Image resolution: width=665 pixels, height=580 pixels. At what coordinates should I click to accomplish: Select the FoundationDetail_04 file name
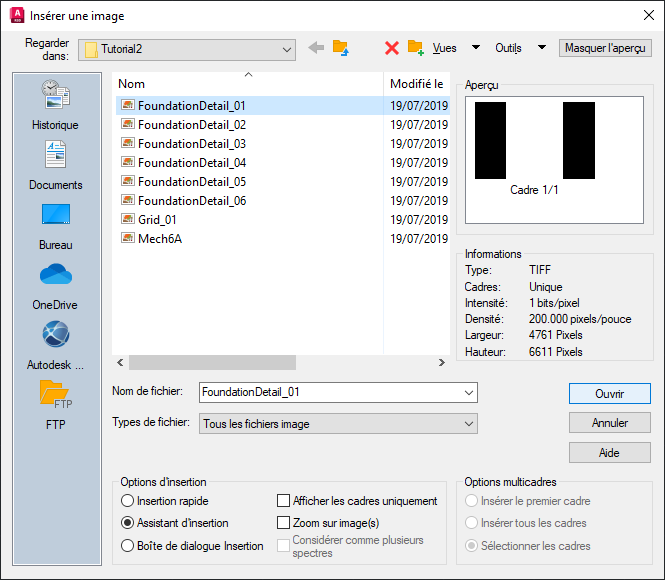click(192, 163)
